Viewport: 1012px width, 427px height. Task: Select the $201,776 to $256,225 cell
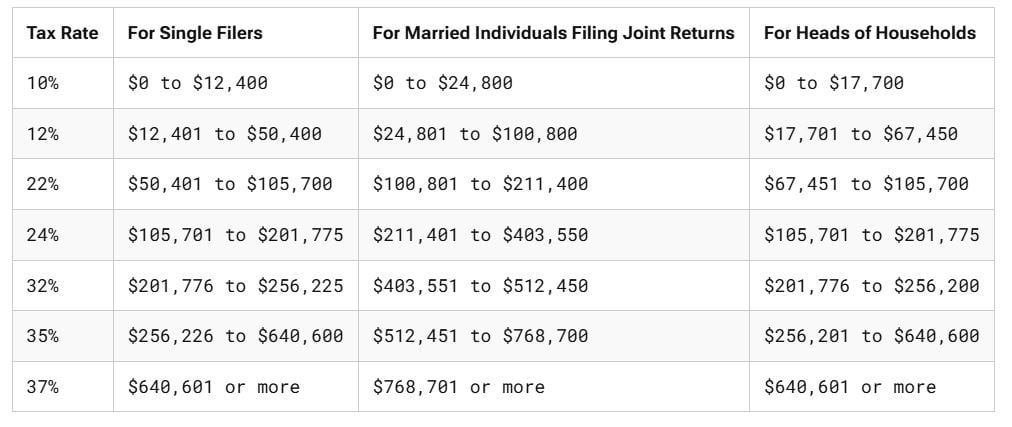pyautogui.click(x=235, y=286)
